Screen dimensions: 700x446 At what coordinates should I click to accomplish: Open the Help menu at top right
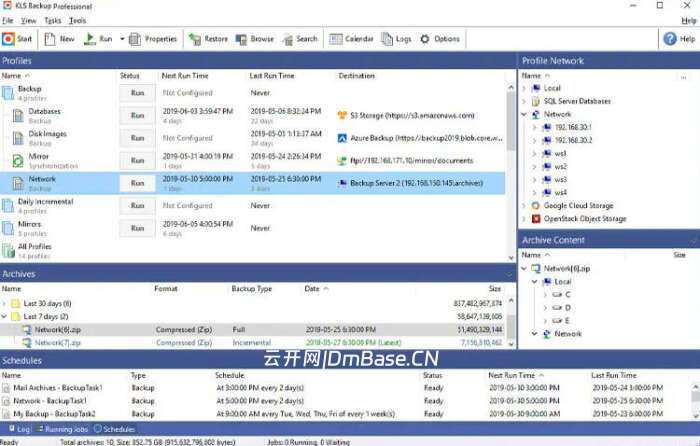pyautogui.click(x=688, y=21)
